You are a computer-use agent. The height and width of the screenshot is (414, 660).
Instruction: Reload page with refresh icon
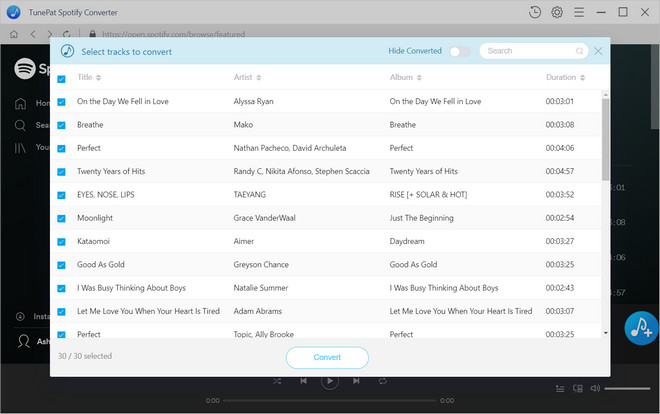click(67, 34)
